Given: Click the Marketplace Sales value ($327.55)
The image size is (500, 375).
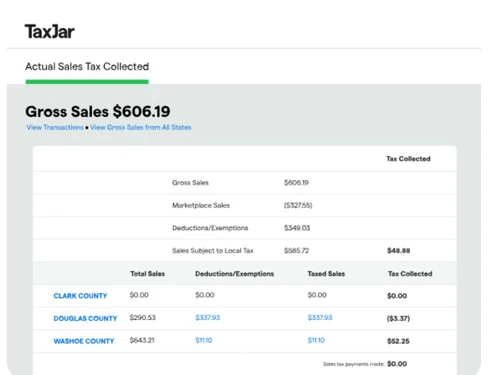Looking at the screenshot, I should (x=298, y=205).
